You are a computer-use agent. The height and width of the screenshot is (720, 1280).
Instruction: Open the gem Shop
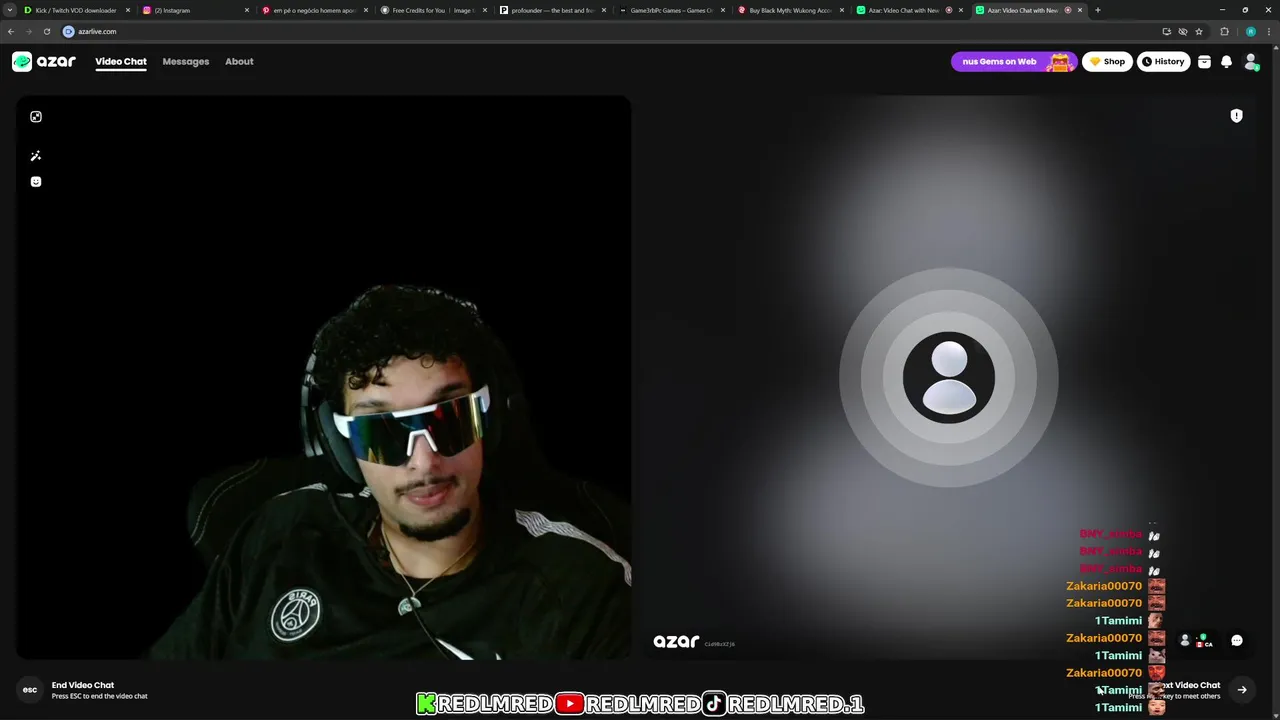[x=1107, y=62]
